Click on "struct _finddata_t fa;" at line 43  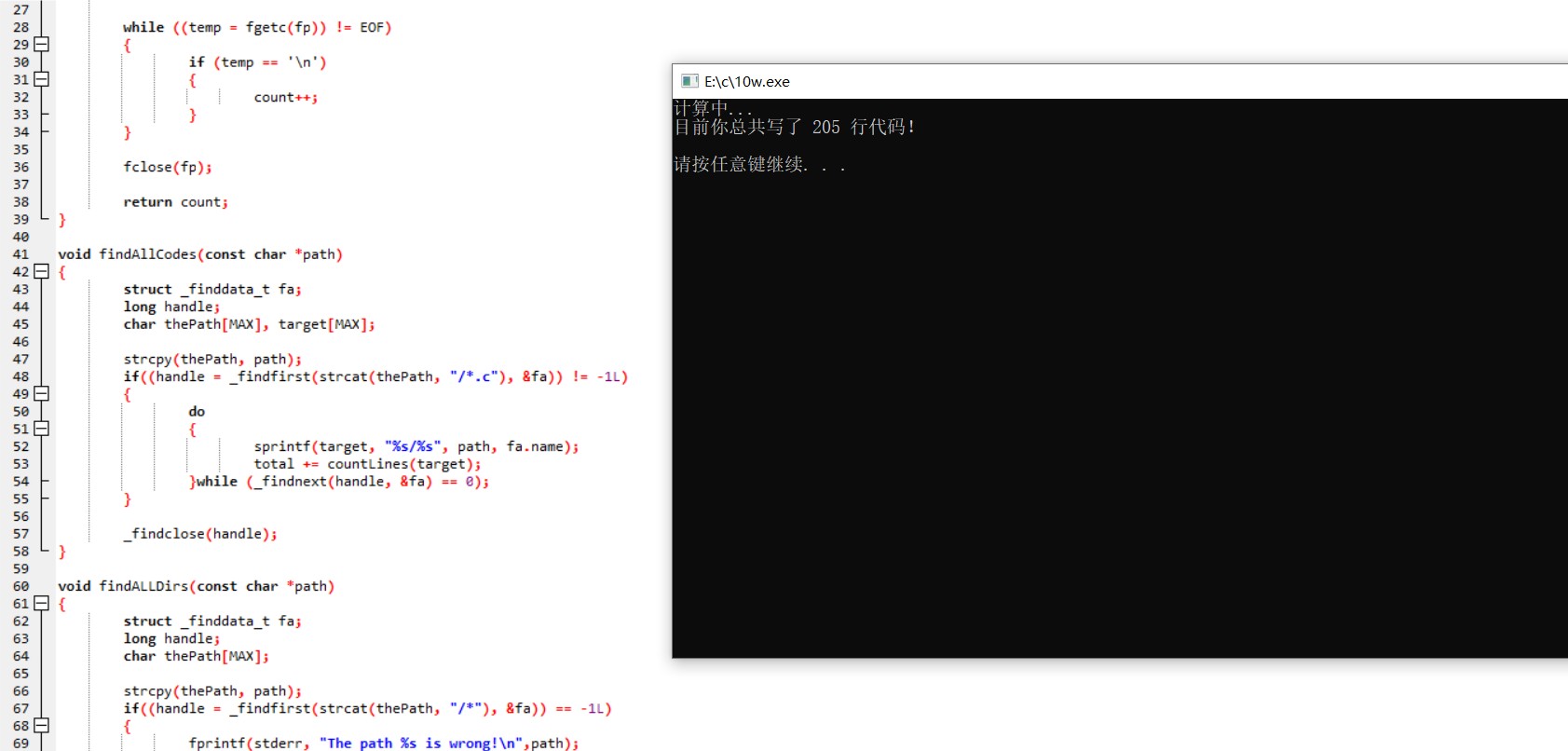coord(212,289)
